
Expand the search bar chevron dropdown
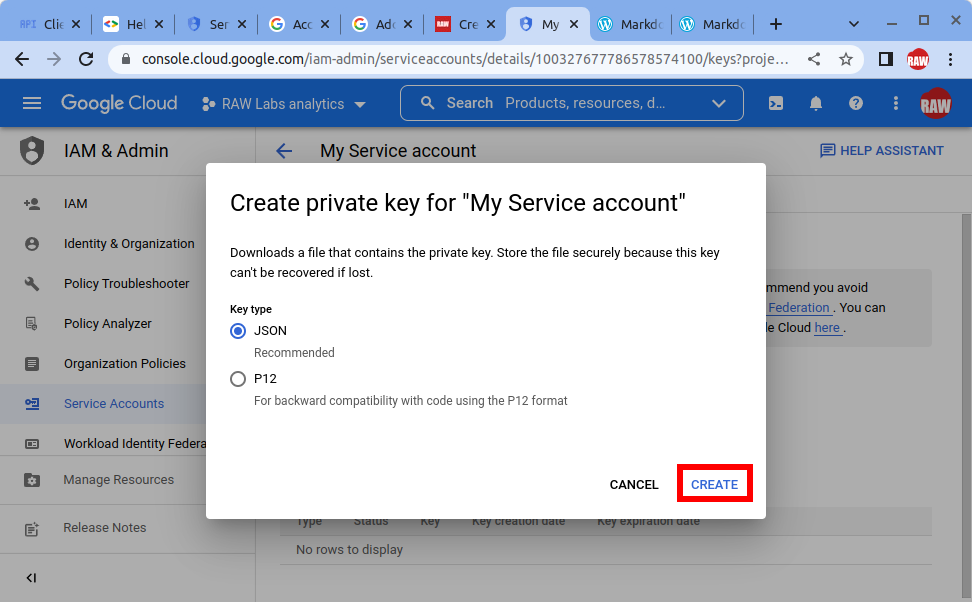(718, 104)
